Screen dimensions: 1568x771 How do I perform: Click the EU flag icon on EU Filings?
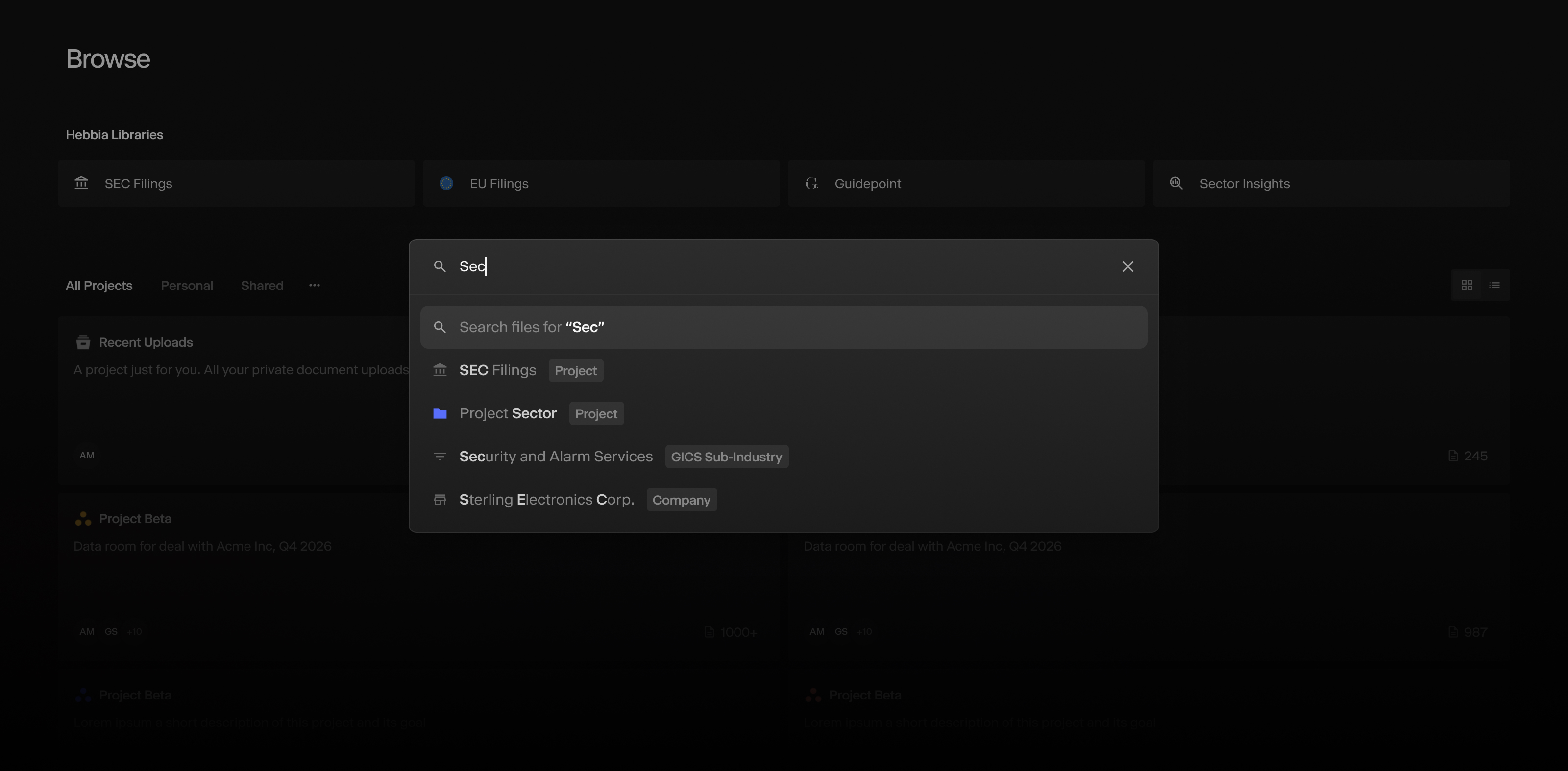(x=446, y=183)
